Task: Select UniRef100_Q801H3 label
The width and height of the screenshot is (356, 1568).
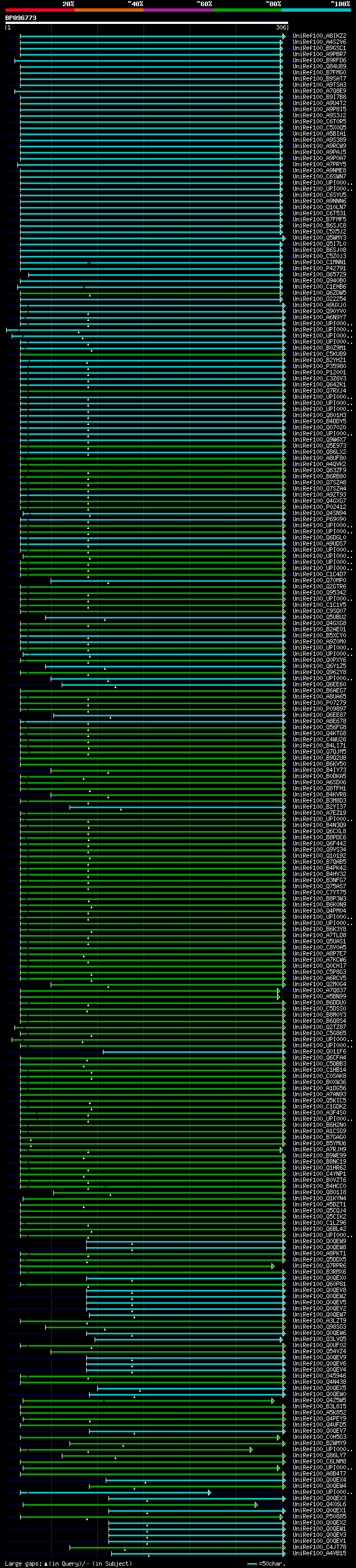Action: [319, 415]
